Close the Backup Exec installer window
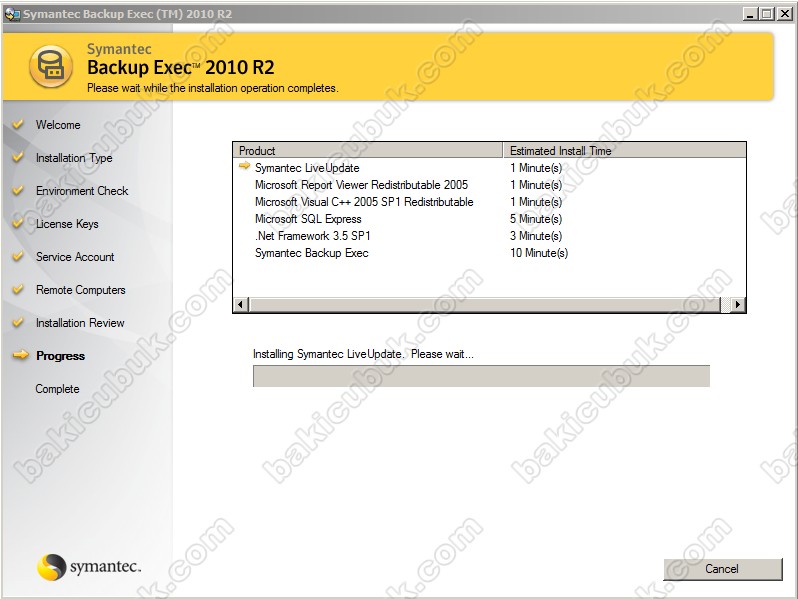The height and width of the screenshot is (599, 798). [x=785, y=14]
